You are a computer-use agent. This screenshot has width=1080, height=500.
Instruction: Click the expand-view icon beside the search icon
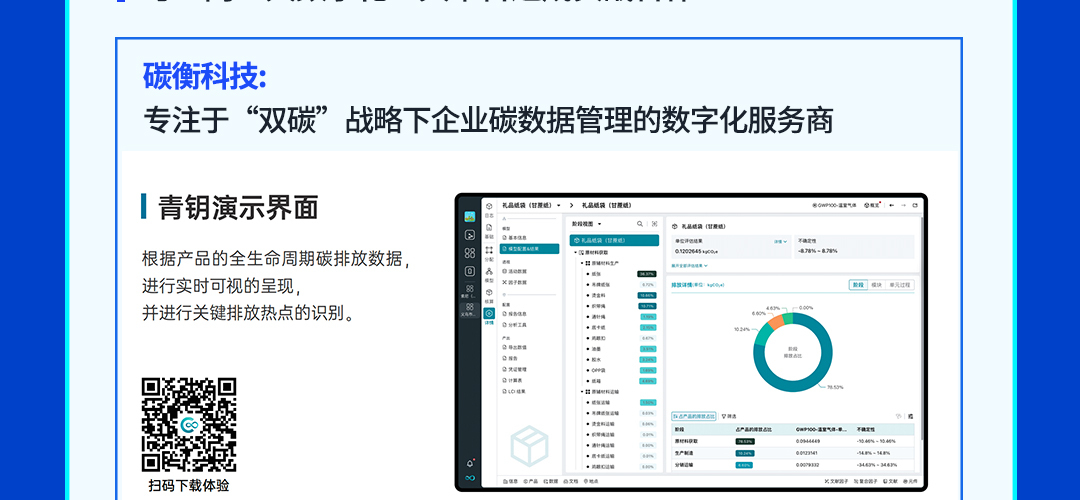pyautogui.click(x=654, y=224)
